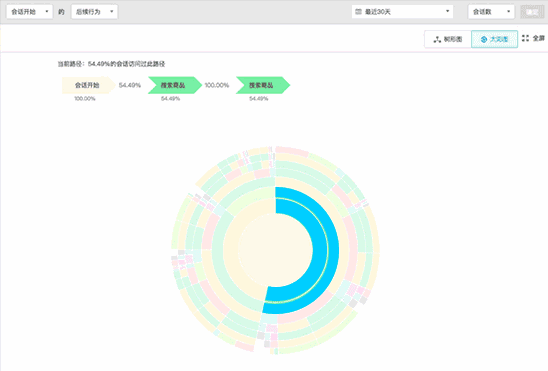Click the grayed button at top right
This screenshot has width=548, height=371.
(x=532, y=12)
